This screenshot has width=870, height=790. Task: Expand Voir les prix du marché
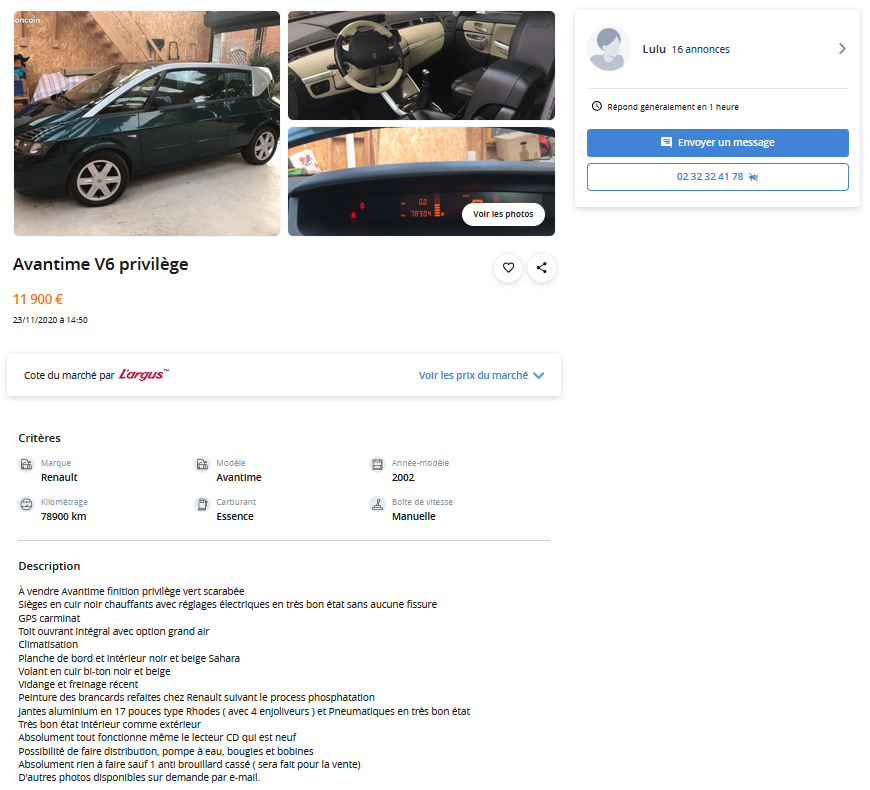tap(473, 376)
